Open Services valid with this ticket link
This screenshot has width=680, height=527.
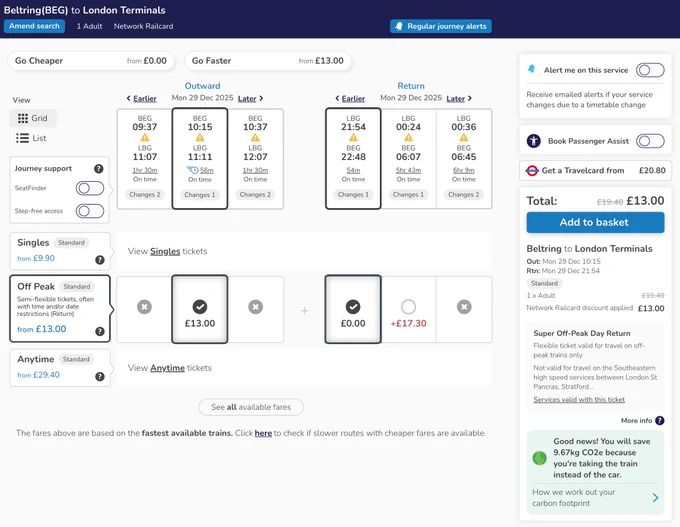[579, 399]
